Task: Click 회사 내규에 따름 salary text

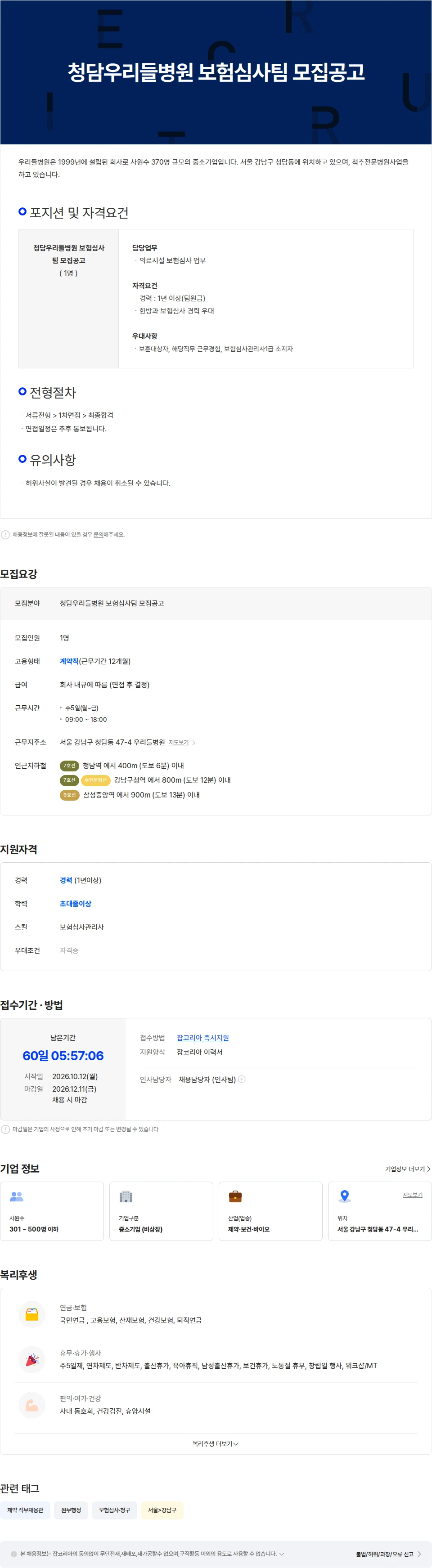Action: pyautogui.click(x=104, y=685)
